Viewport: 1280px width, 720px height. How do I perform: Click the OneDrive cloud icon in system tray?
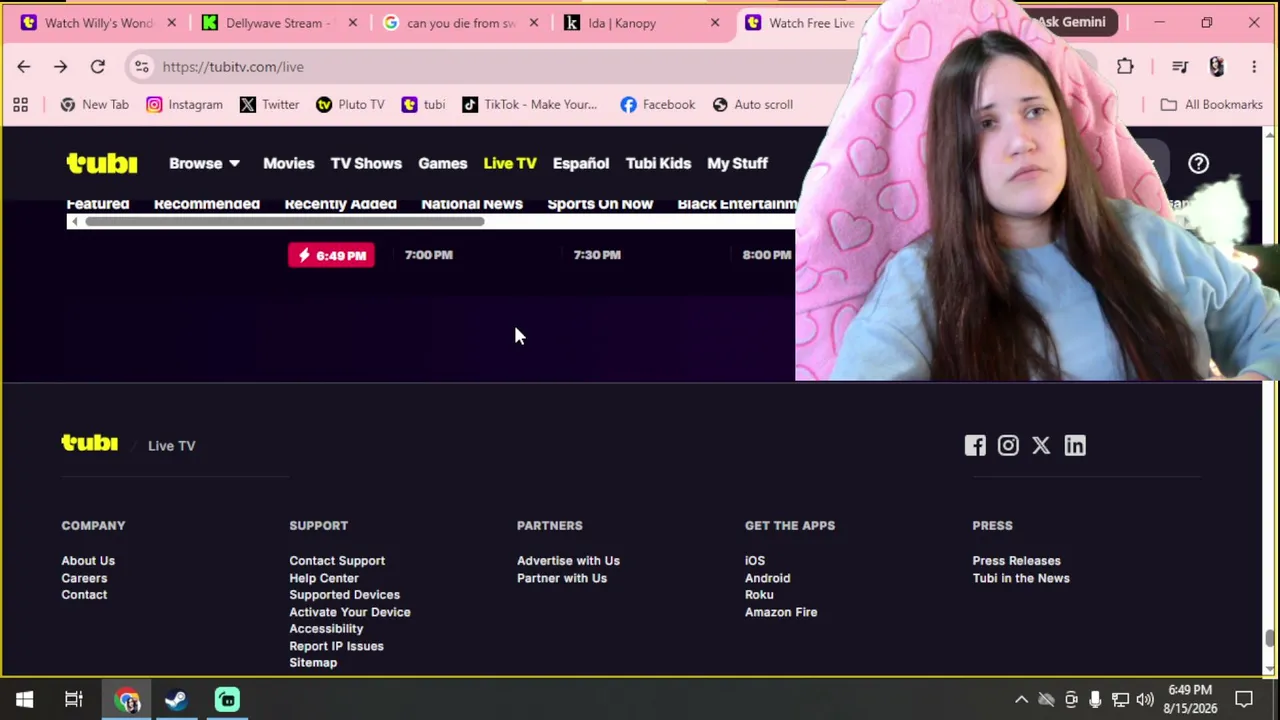1046,700
